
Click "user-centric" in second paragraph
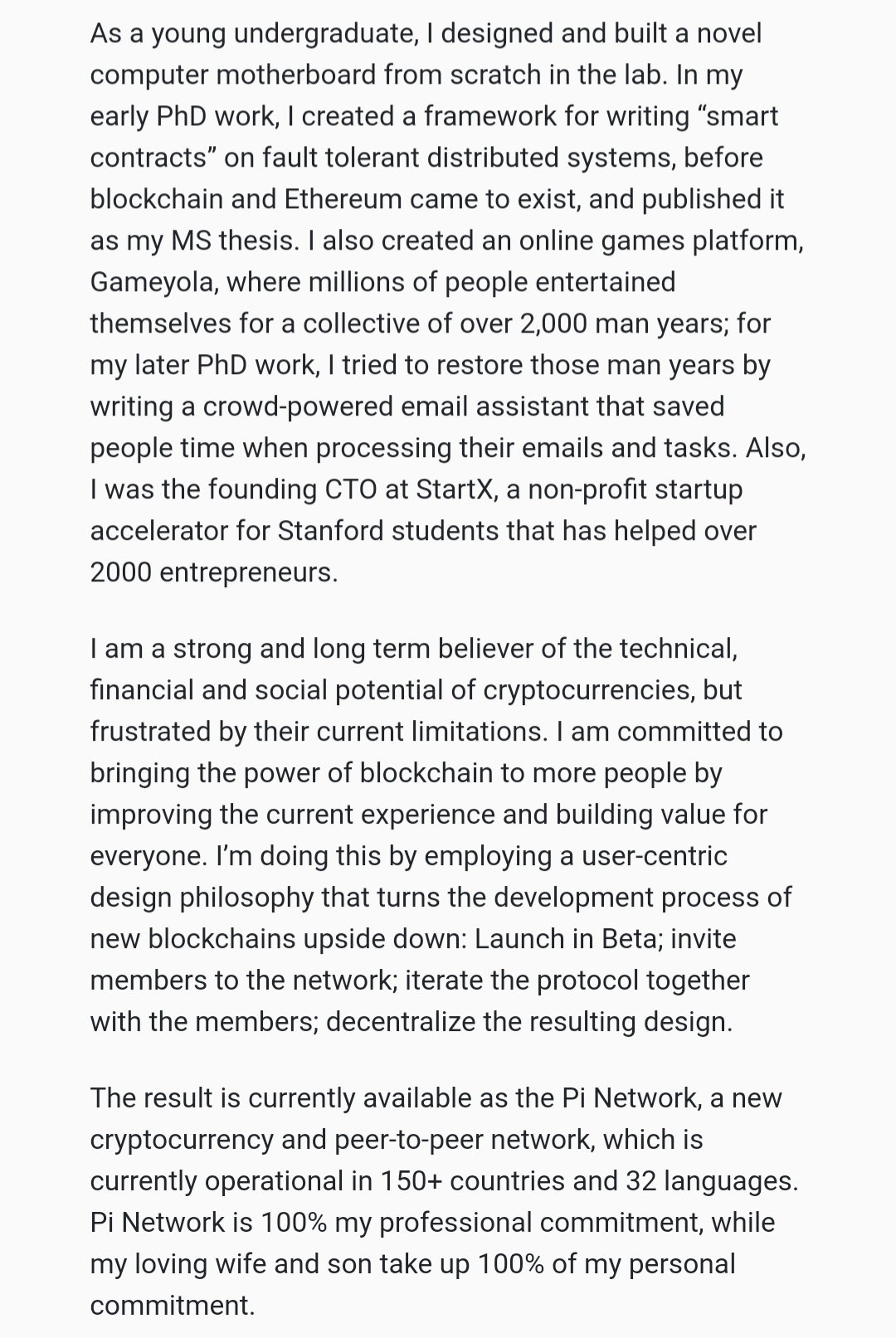click(655, 856)
